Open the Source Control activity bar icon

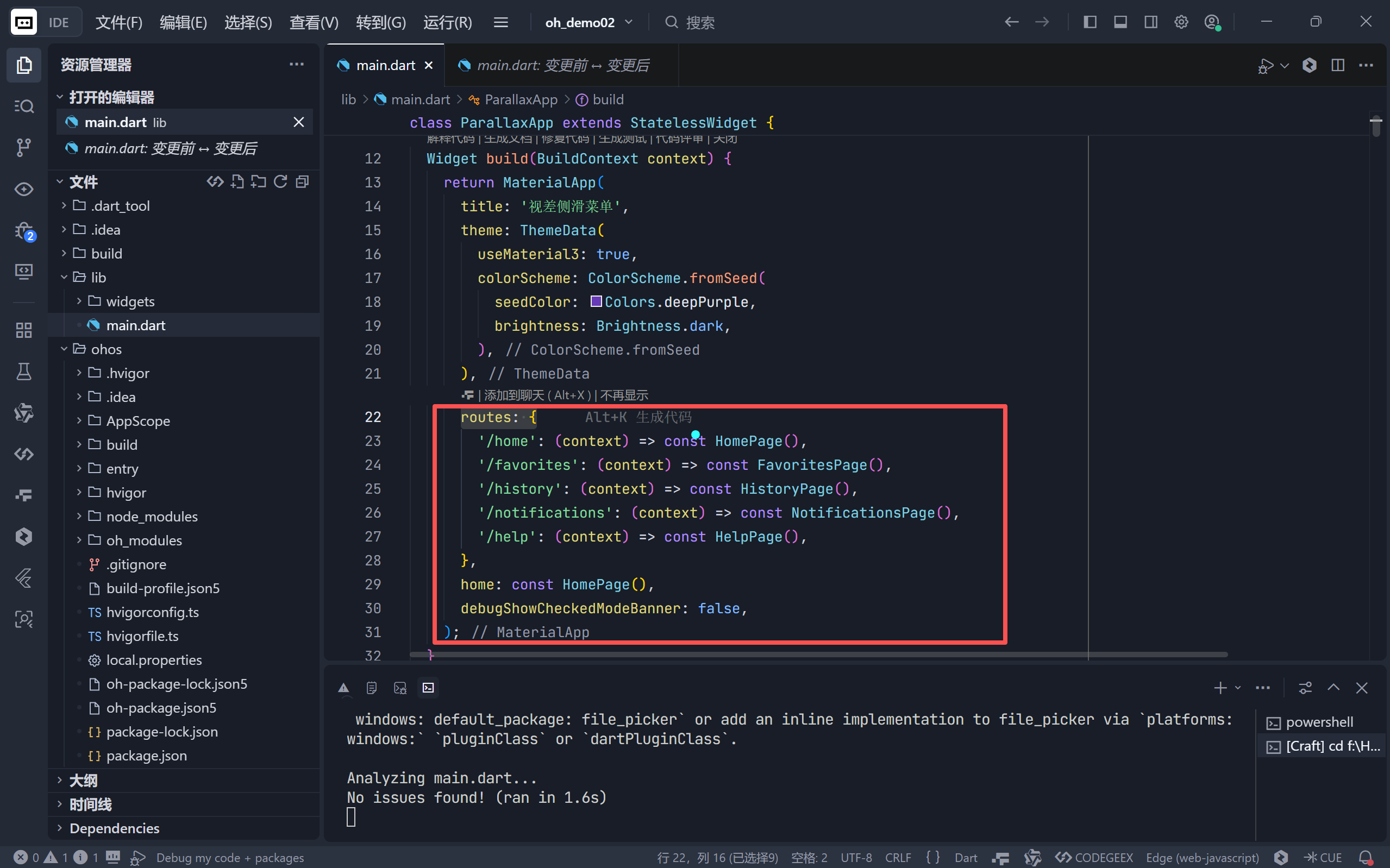23,148
